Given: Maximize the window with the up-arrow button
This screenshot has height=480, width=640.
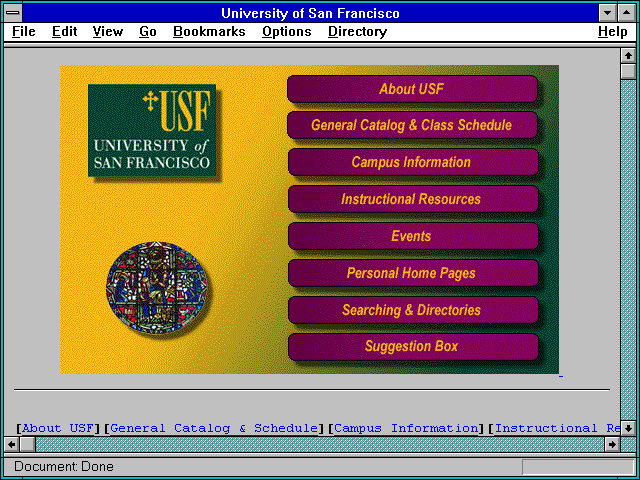Looking at the screenshot, I should 627,13.
